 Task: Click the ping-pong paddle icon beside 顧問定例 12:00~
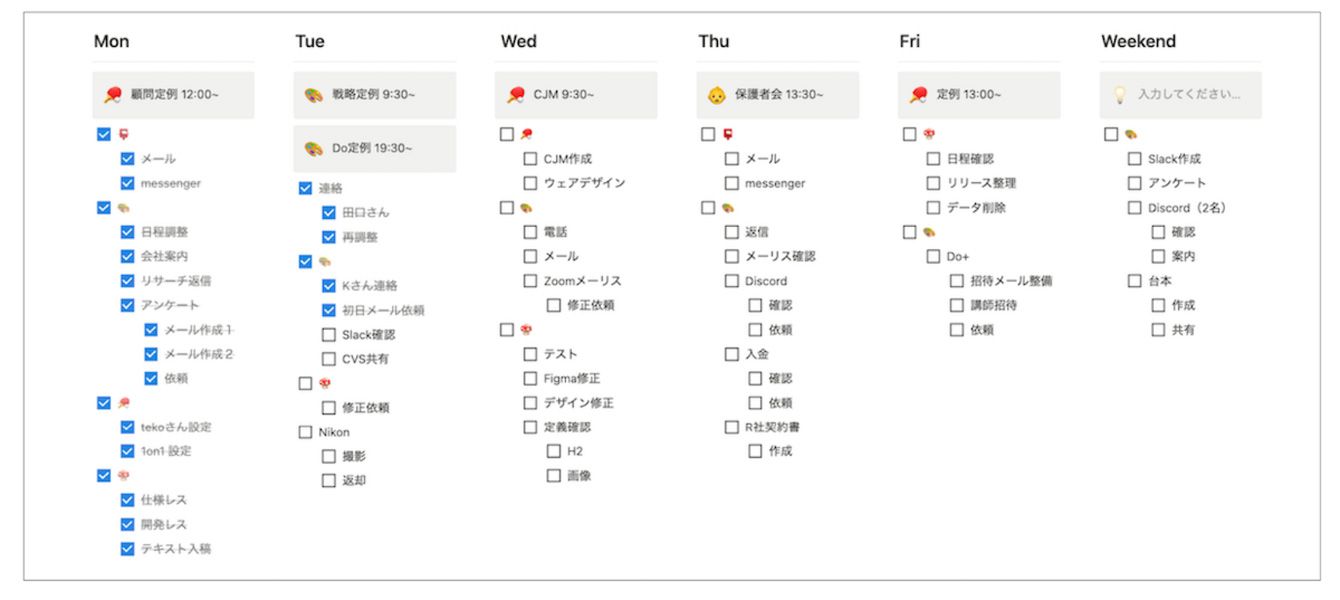pyautogui.click(x=112, y=95)
